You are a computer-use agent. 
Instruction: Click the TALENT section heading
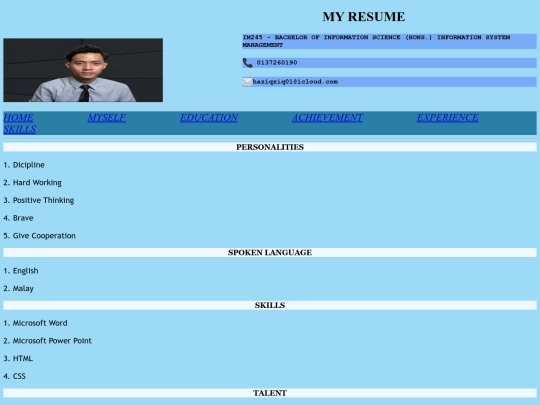coord(270,393)
